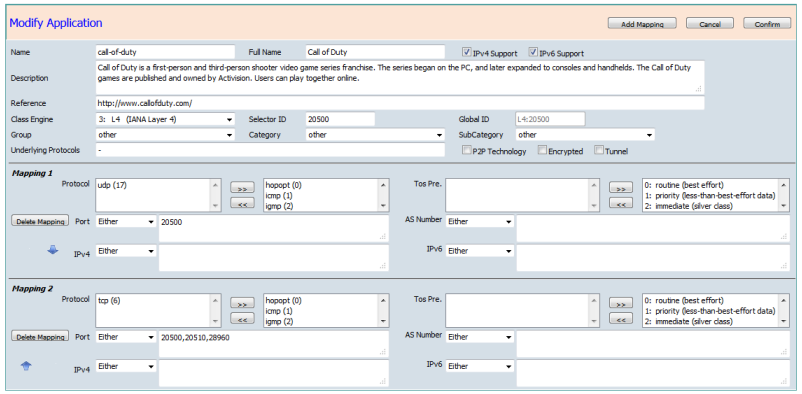Open Port direction dropdown in Mapping 2

[126, 337]
